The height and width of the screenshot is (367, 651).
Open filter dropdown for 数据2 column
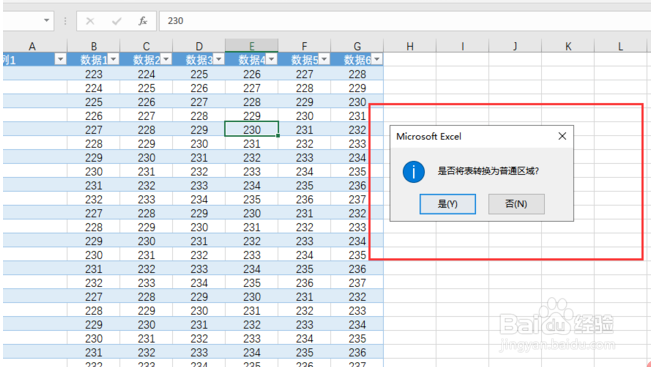click(166, 59)
